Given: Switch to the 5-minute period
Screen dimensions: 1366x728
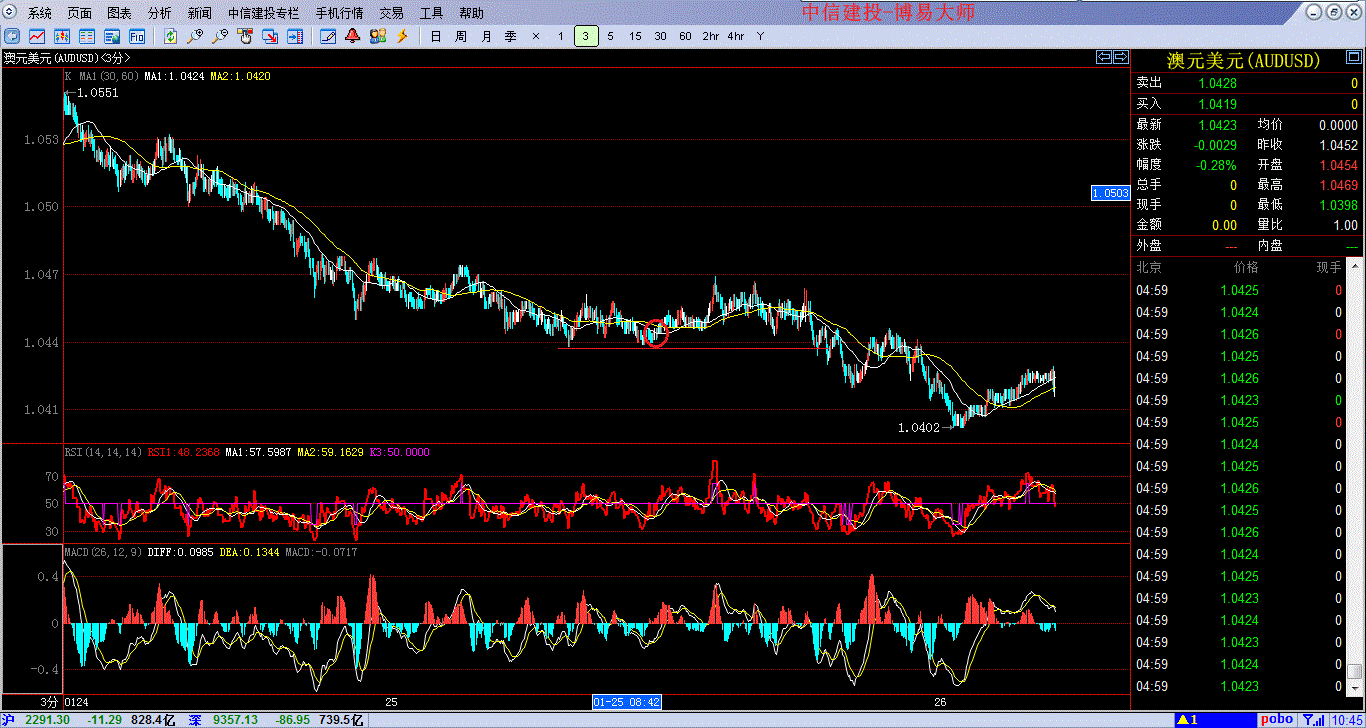Looking at the screenshot, I should pyautogui.click(x=610, y=36).
